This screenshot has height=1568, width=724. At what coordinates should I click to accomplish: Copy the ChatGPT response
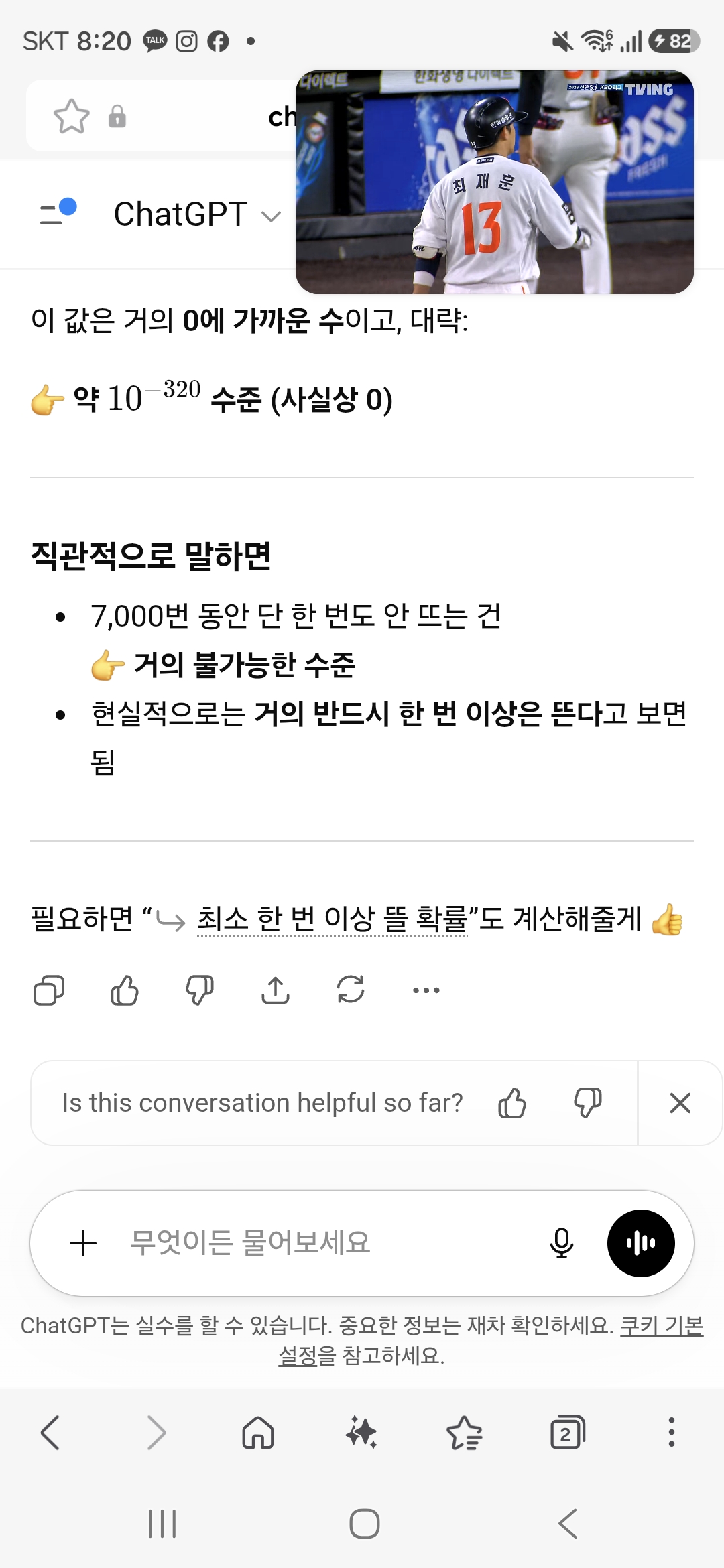pyautogui.click(x=48, y=990)
